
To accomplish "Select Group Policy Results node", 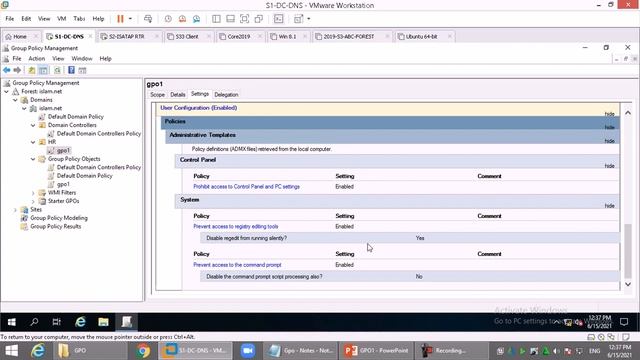I will (56, 227).
